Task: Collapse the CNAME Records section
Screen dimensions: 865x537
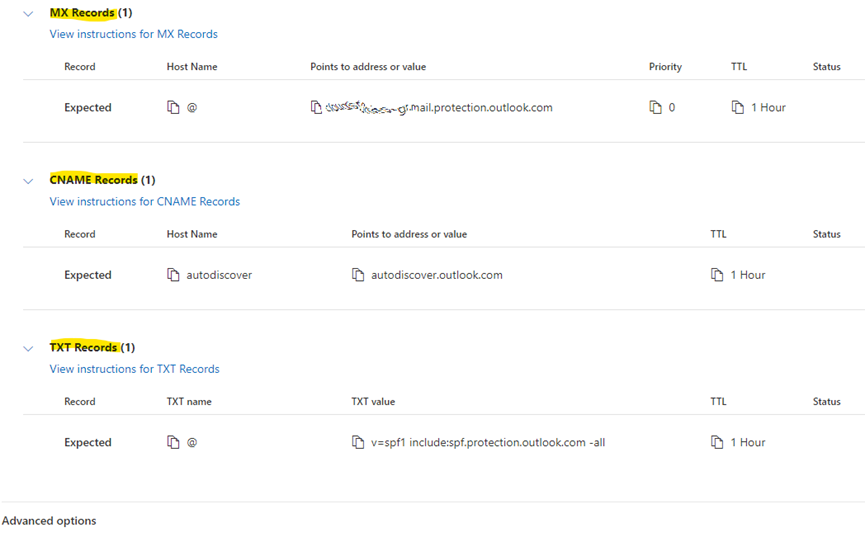Action: [28, 181]
